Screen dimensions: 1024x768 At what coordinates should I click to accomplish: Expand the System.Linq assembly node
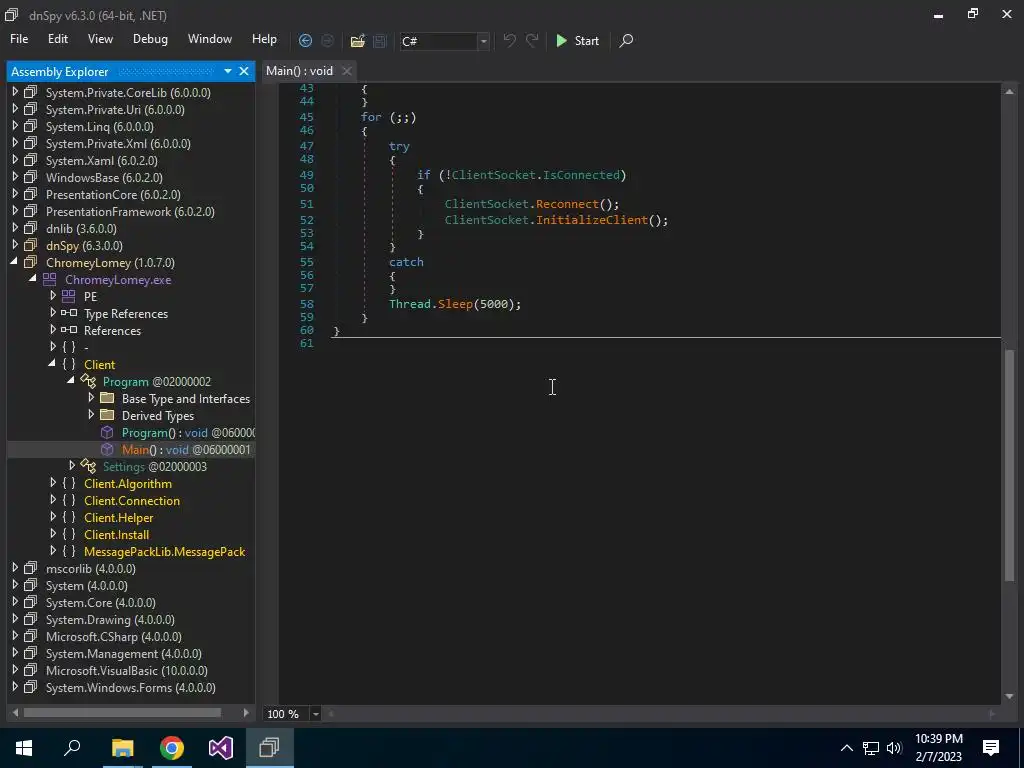[x=15, y=126]
